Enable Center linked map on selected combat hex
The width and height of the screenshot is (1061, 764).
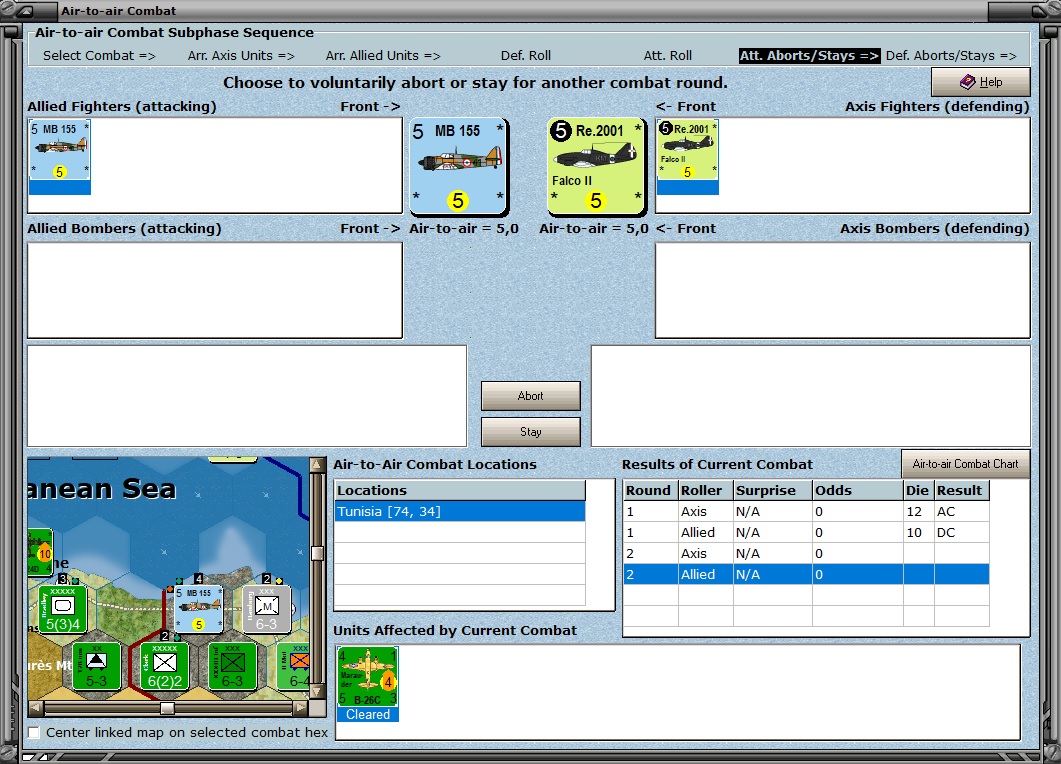(34, 732)
